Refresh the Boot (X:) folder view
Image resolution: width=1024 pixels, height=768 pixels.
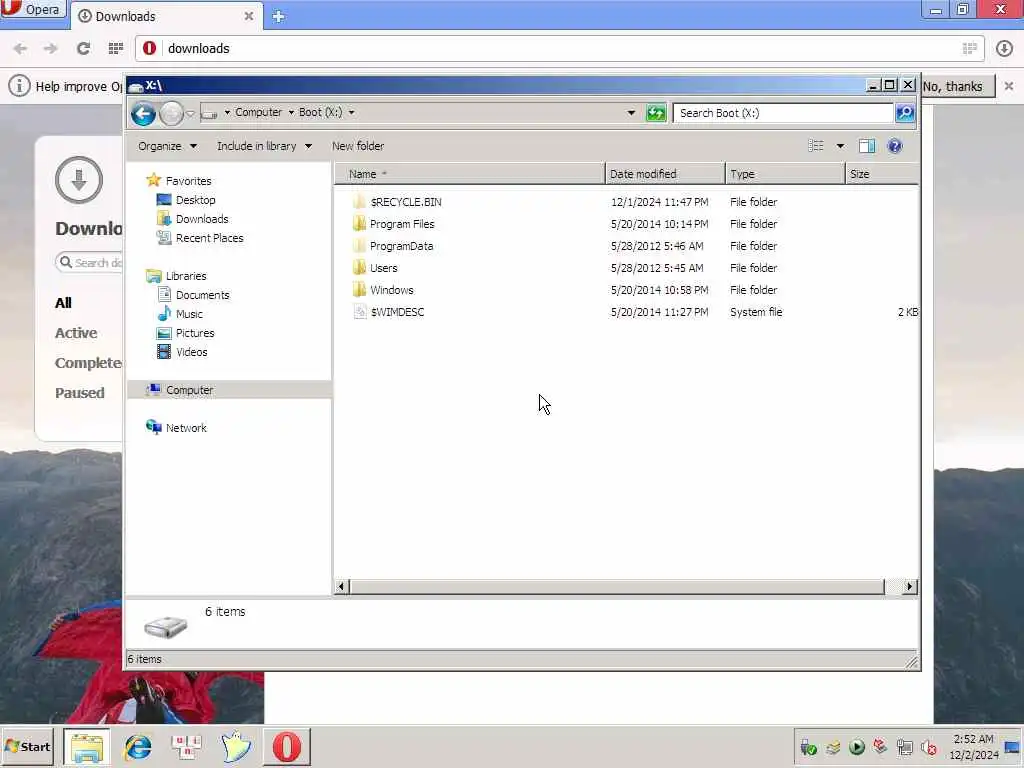tap(656, 113)
